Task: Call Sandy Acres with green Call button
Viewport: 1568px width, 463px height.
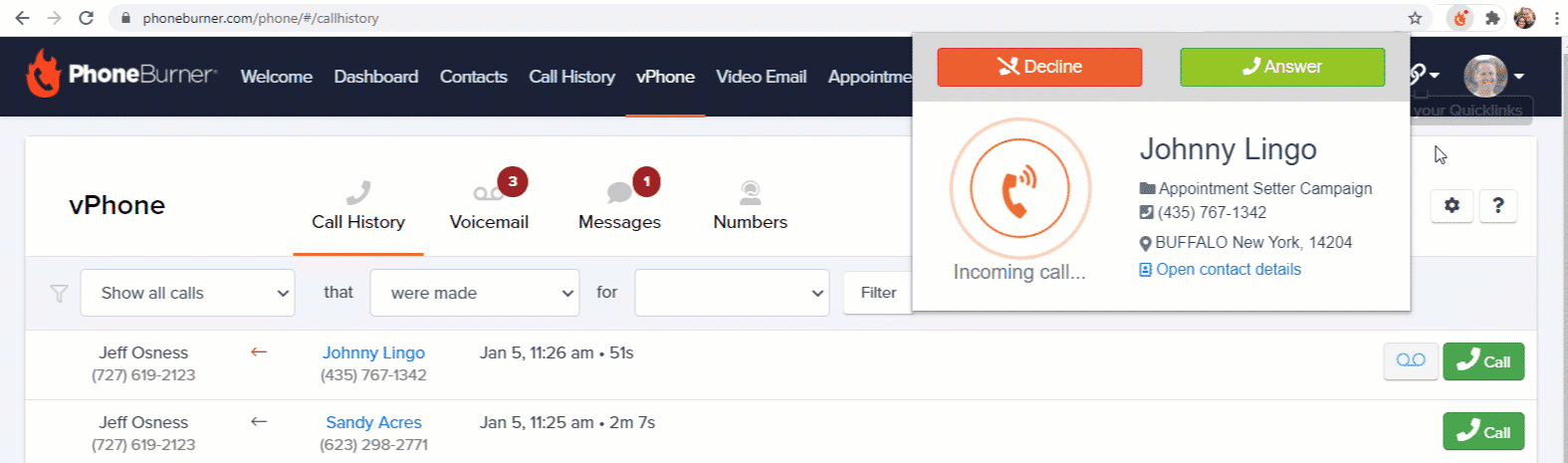Action: click(x=1483, y=431)
